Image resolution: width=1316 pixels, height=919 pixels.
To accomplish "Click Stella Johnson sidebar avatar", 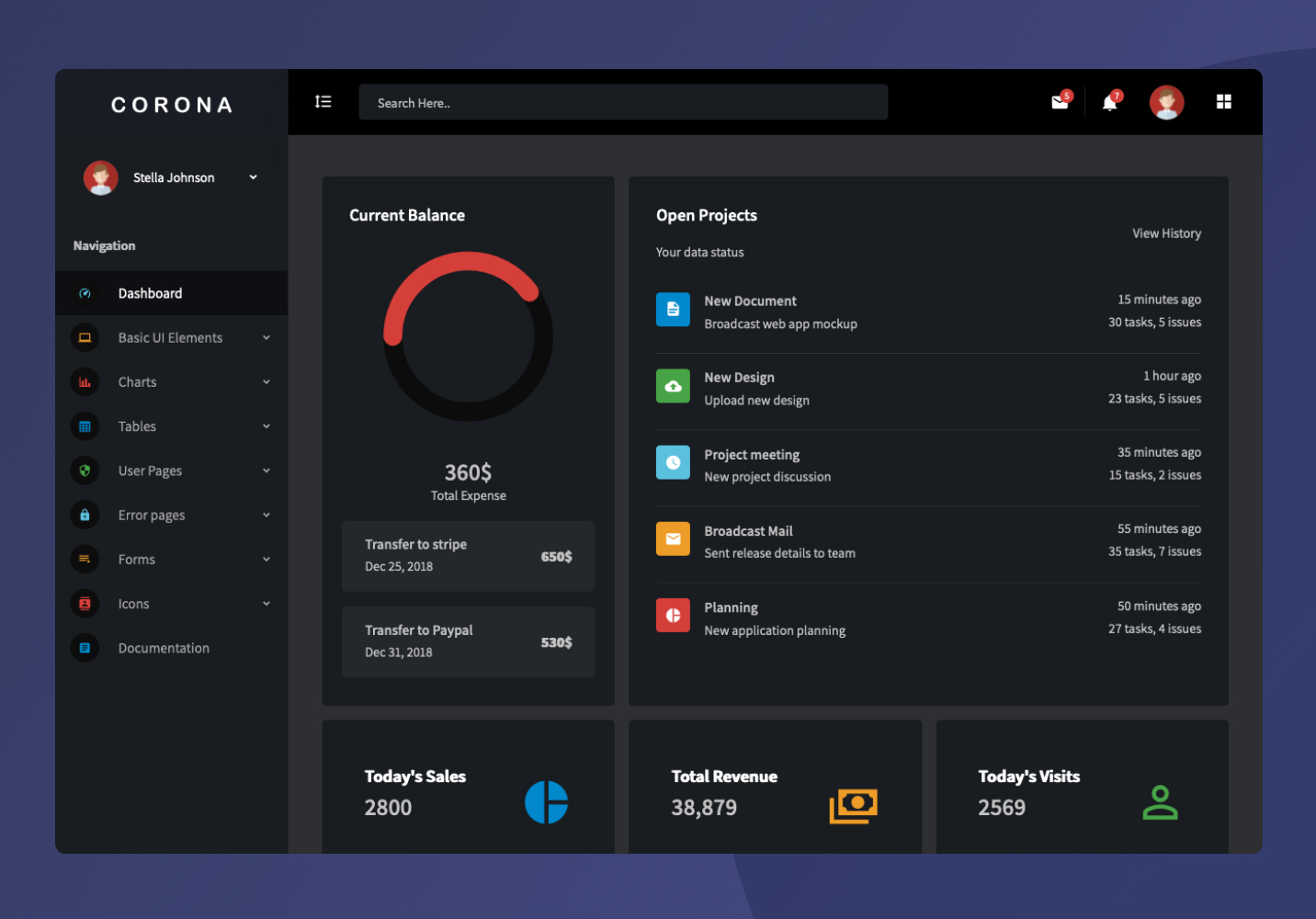I will point(101,177).
